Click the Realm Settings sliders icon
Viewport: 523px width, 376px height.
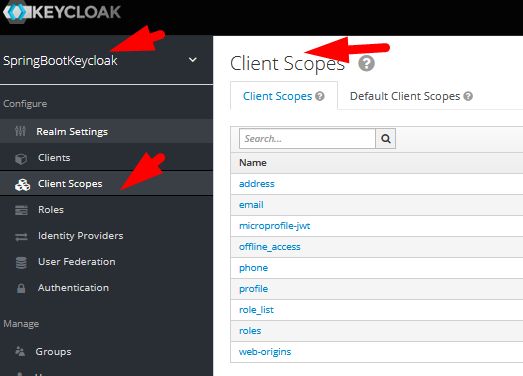[x=20, y=131]
